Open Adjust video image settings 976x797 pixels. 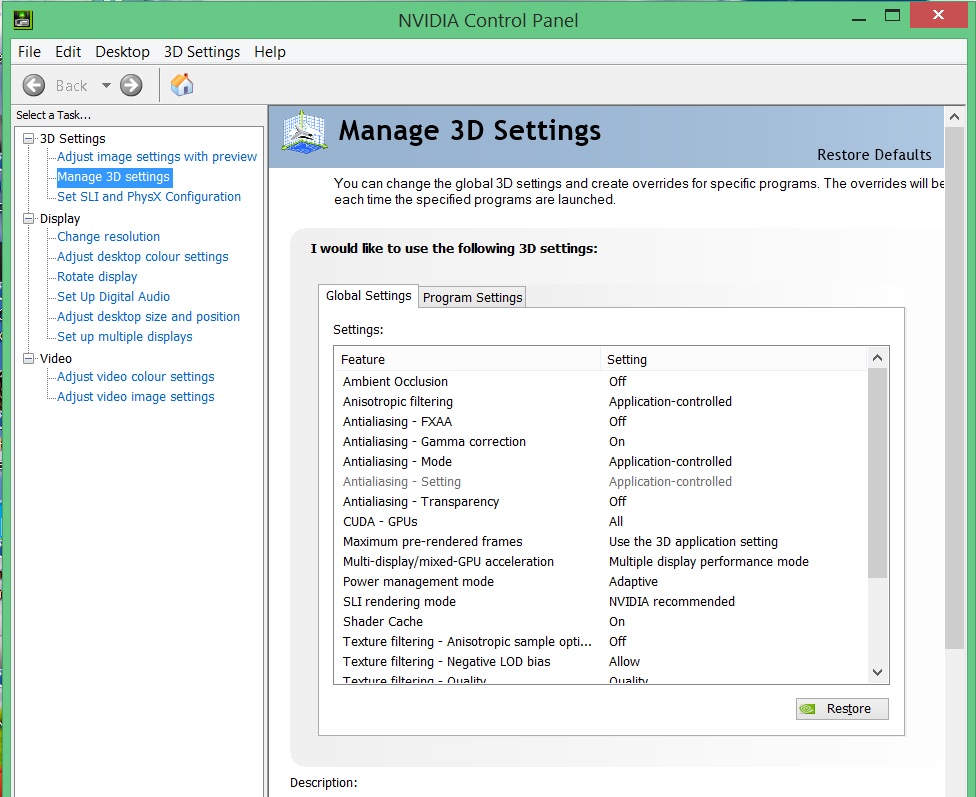(x=136, y=397)
